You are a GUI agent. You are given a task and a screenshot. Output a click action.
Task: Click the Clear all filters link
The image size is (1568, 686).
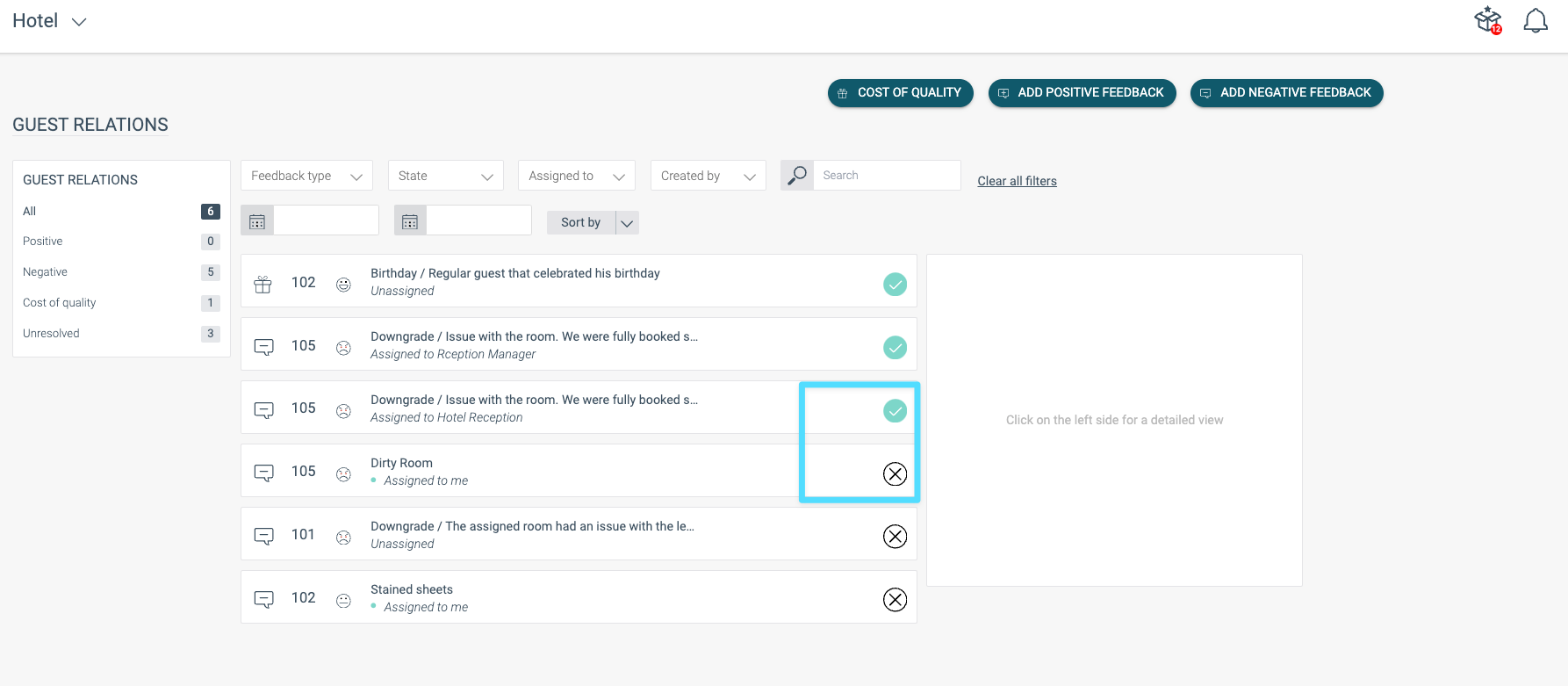1018,181
